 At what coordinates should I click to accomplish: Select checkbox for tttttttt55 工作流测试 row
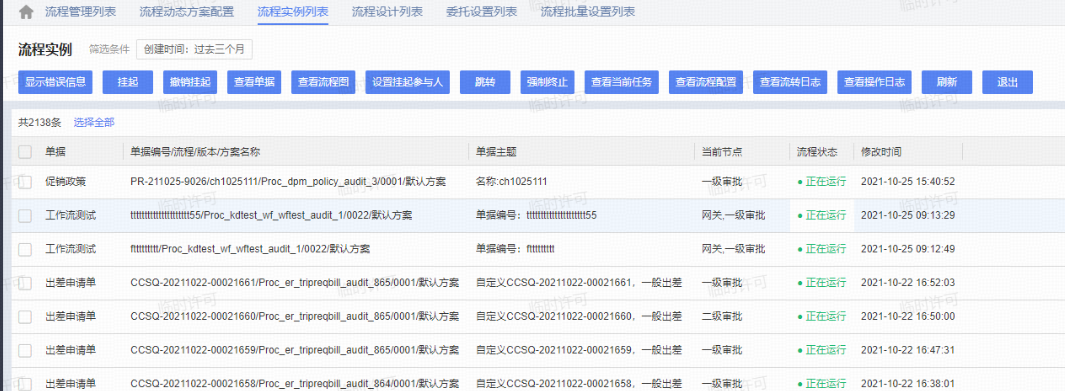point(25,216)
